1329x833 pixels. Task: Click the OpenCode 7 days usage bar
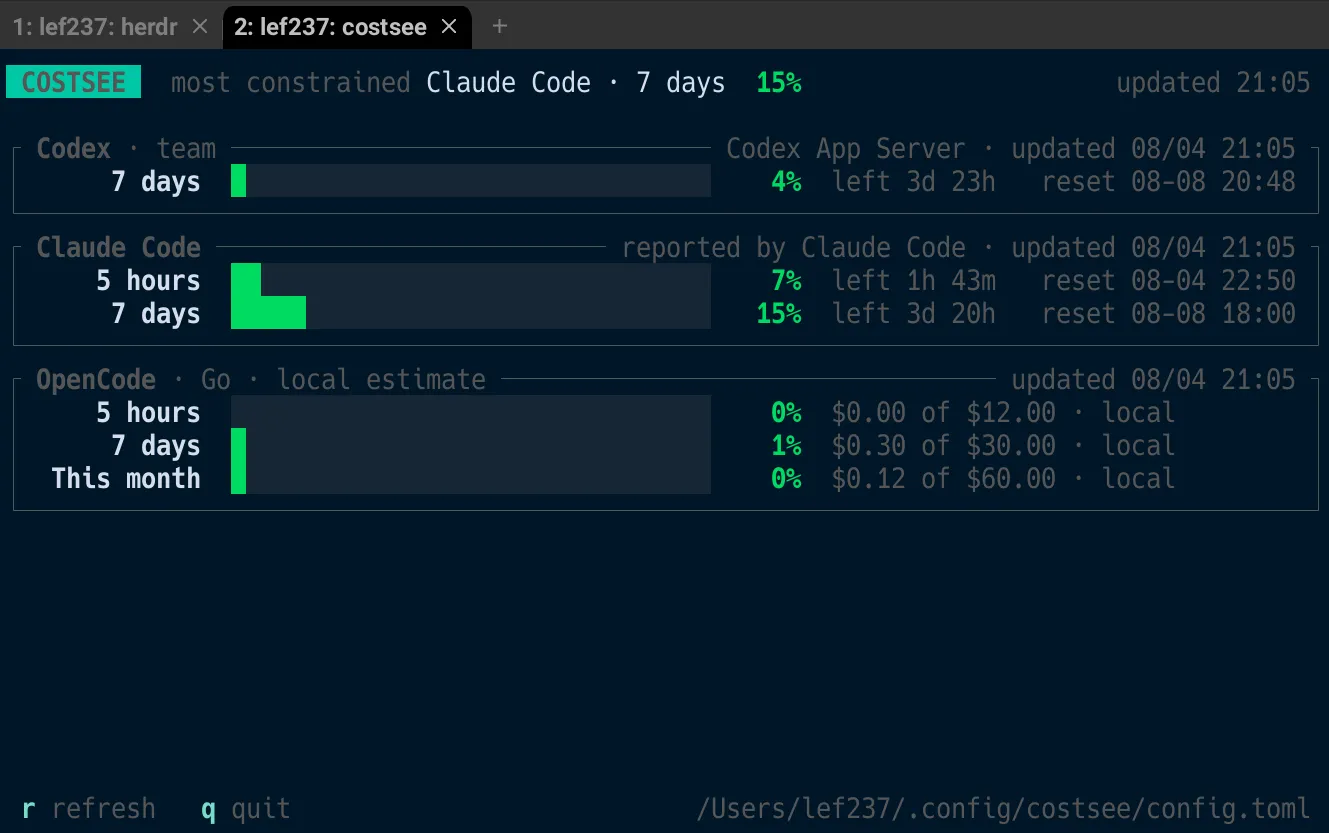pos(471,445)
